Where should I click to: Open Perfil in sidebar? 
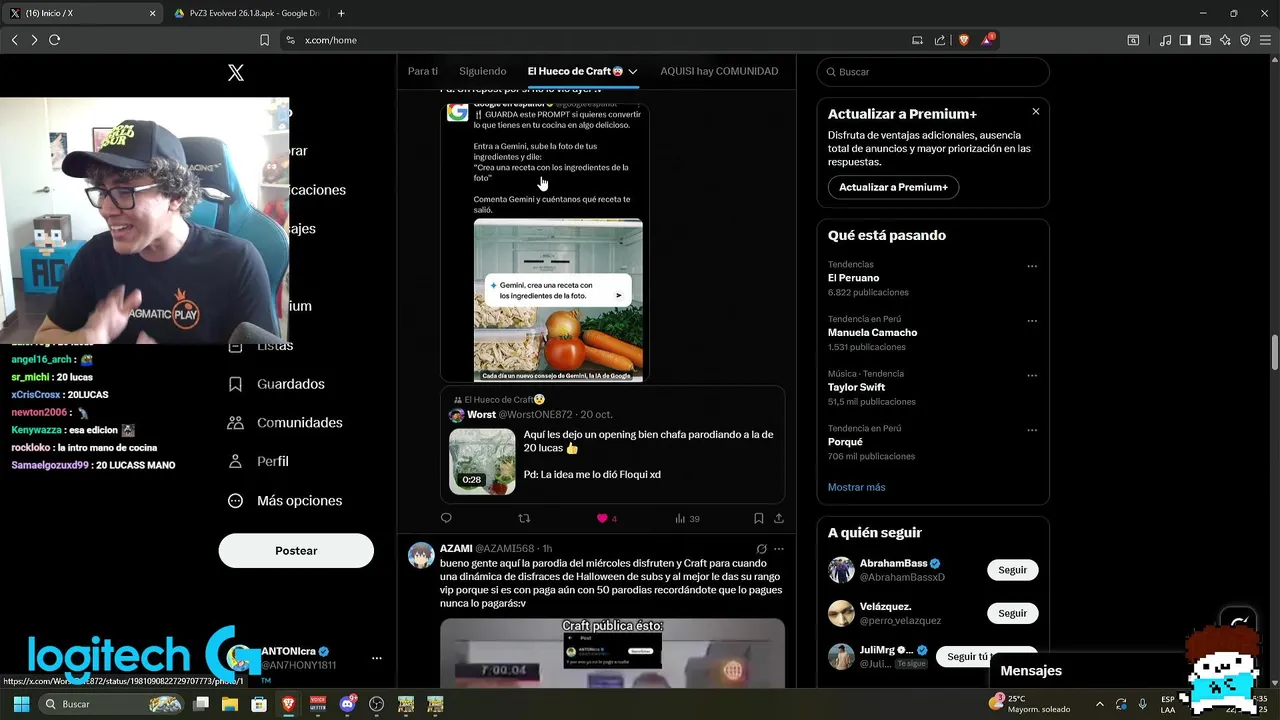258,462
